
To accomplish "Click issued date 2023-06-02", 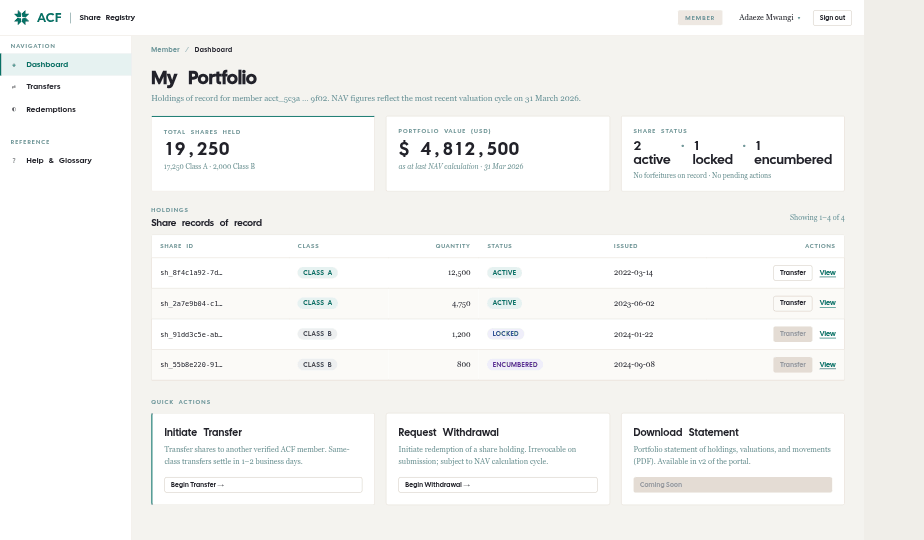I will coord(633,304).
